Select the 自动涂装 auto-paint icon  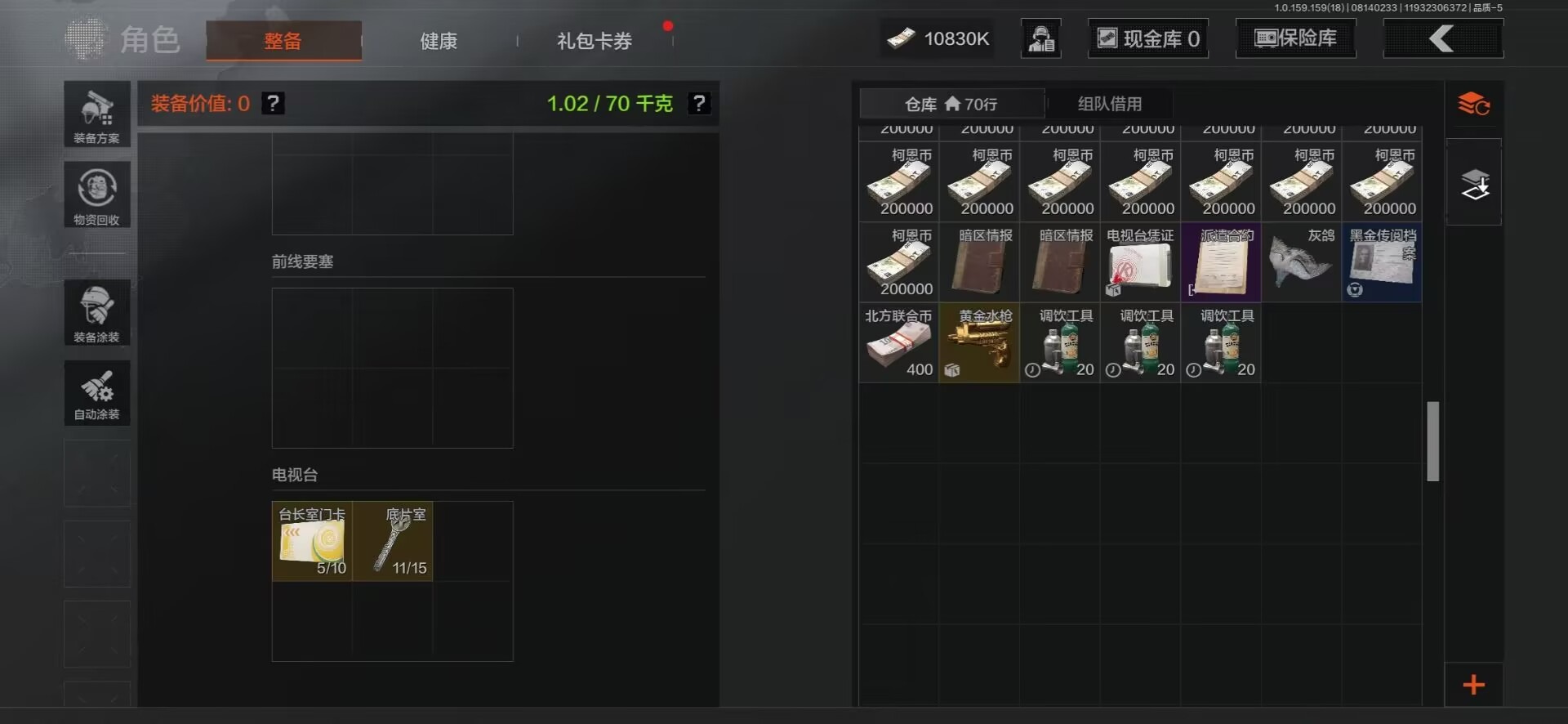(97, 393)
